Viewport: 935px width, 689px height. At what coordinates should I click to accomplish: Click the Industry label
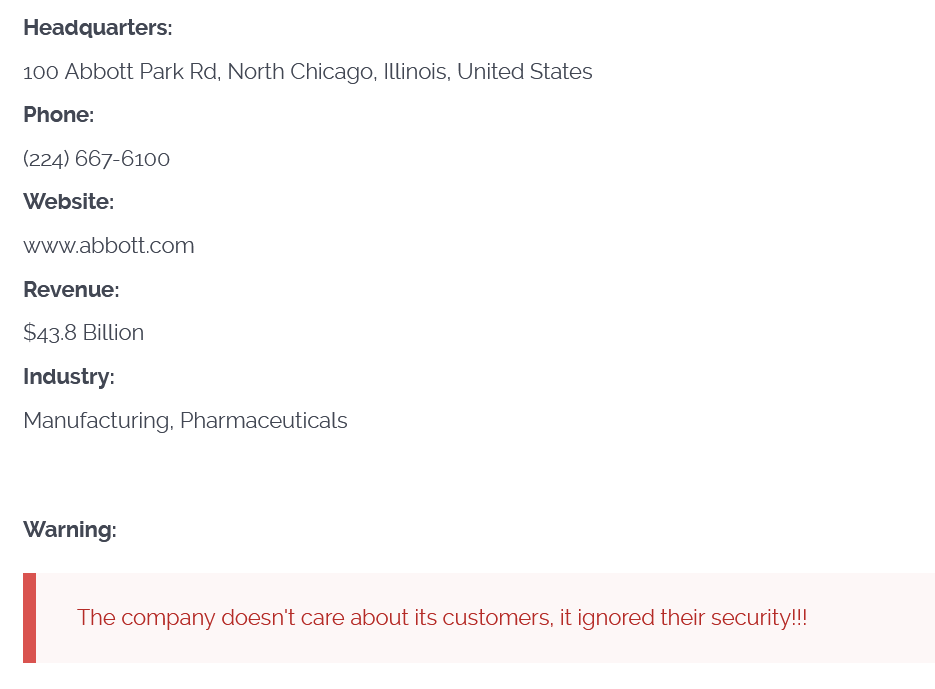pos(68,377)
